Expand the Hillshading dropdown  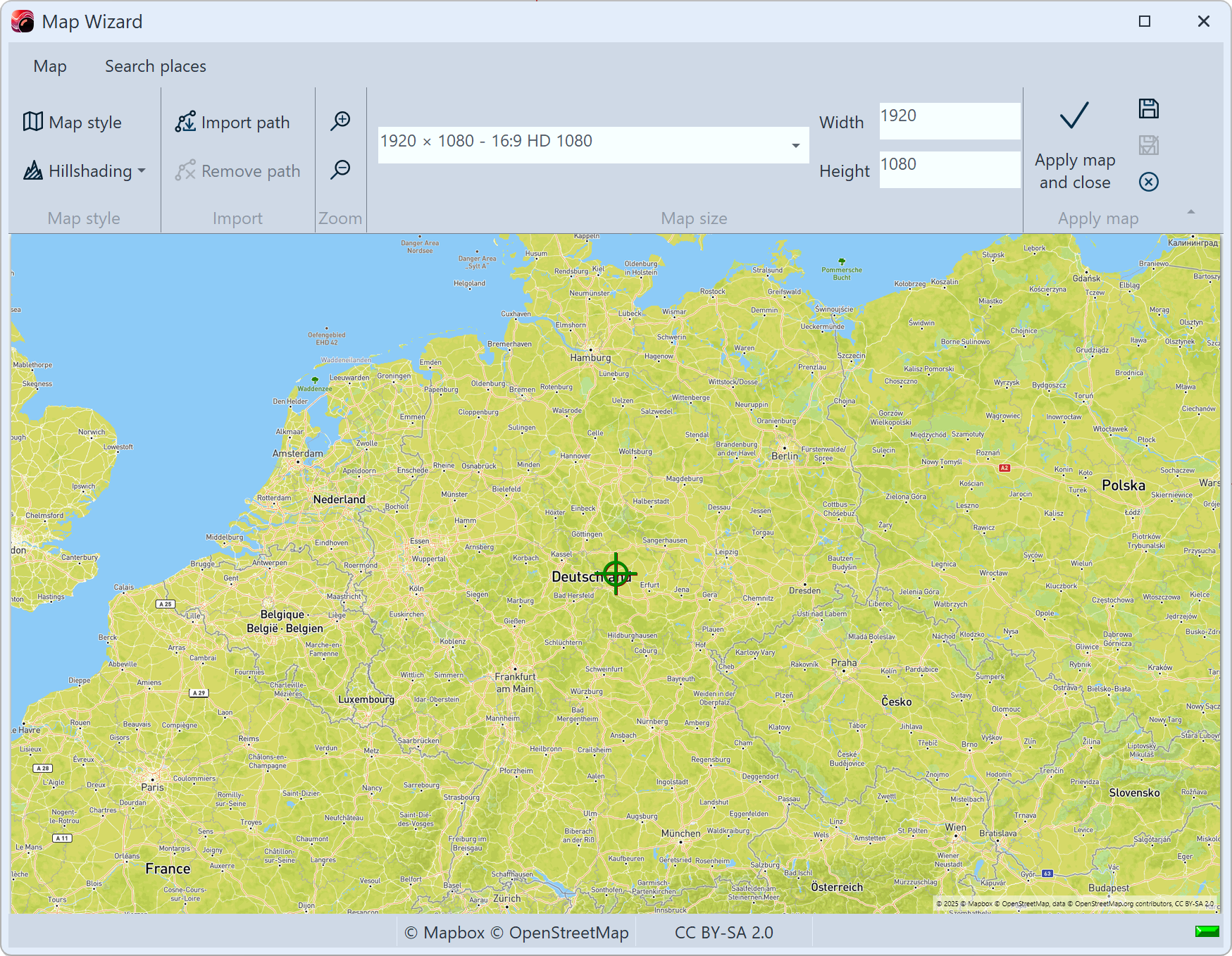(x=85, y=171)
